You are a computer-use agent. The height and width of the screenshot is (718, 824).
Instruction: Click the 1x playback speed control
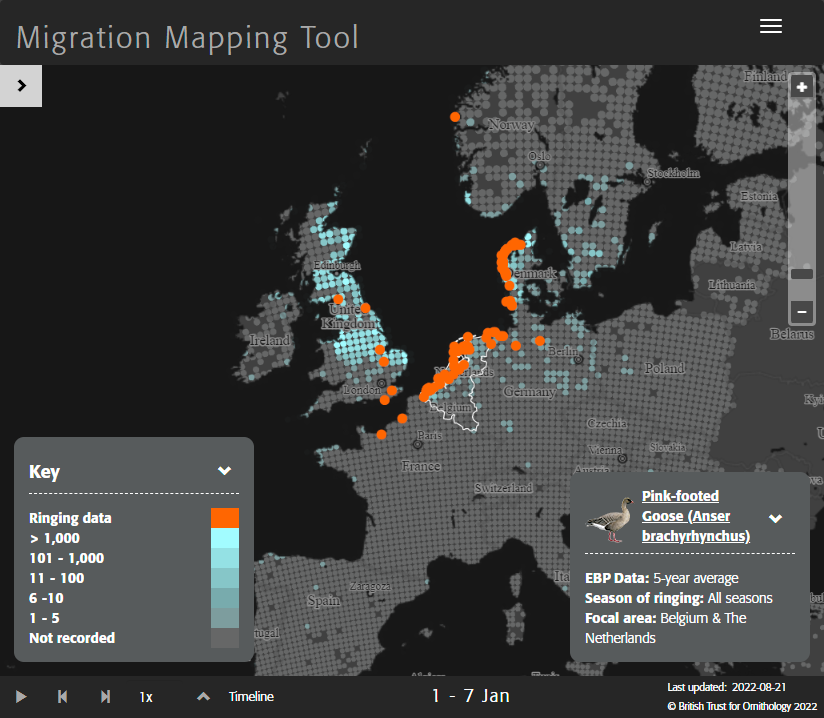tap(145, 696)
